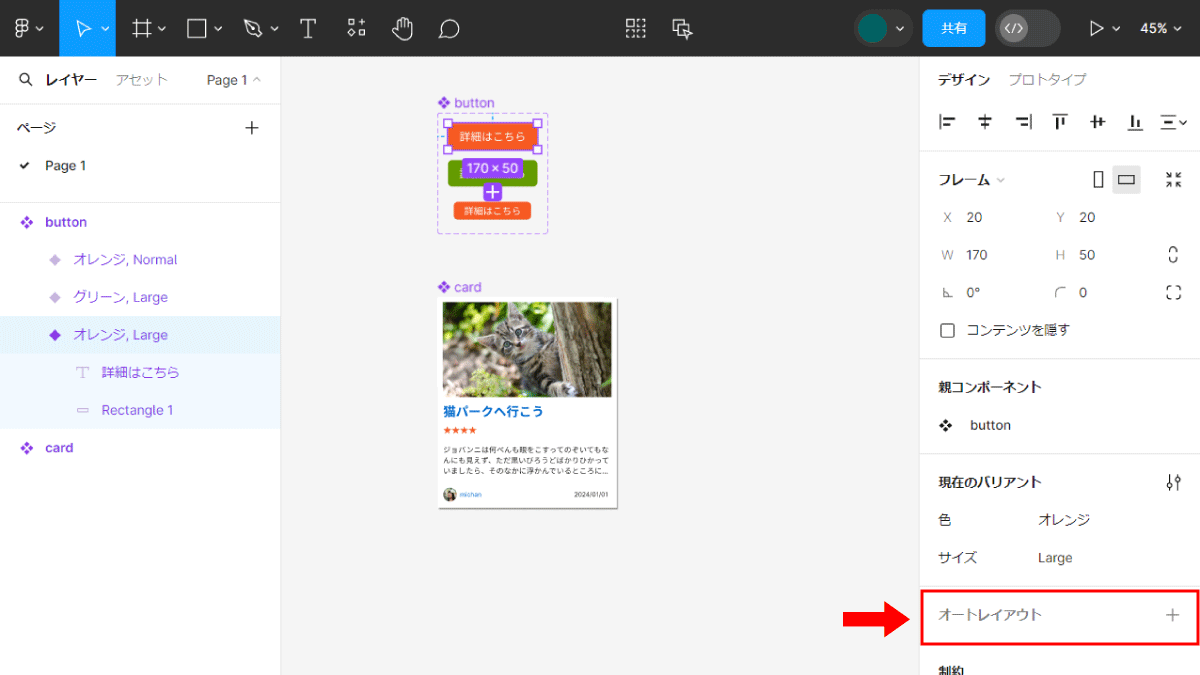Toggle constrain proportions lock
This screenshot has width=1200, height=675.
click(1174, 255)
